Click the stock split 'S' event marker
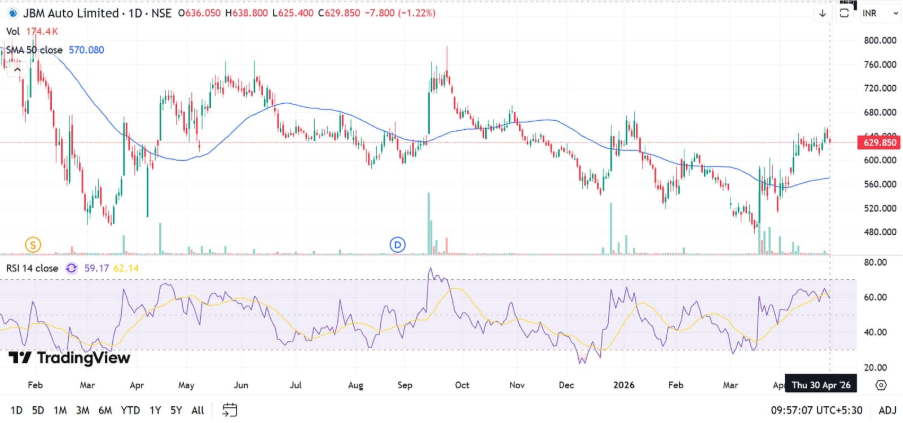Image resolution: width=903 pixels, height=423 pixels. pyautogui.click(x=33, y=244)
